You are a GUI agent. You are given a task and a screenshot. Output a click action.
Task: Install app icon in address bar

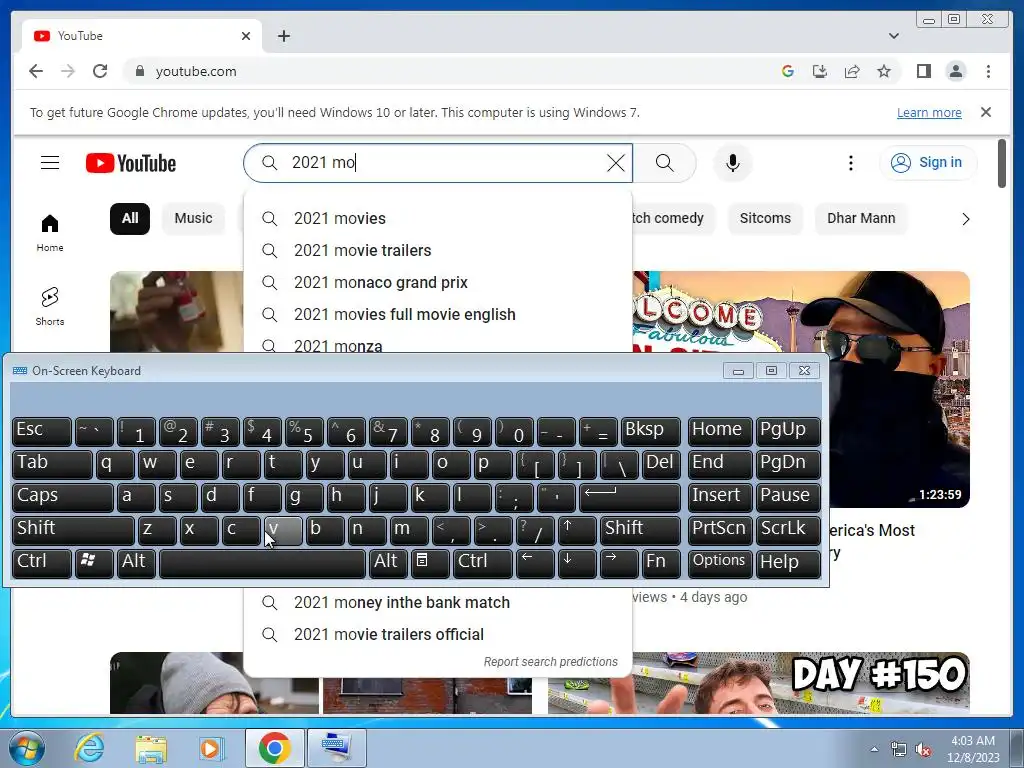[820, 71]
